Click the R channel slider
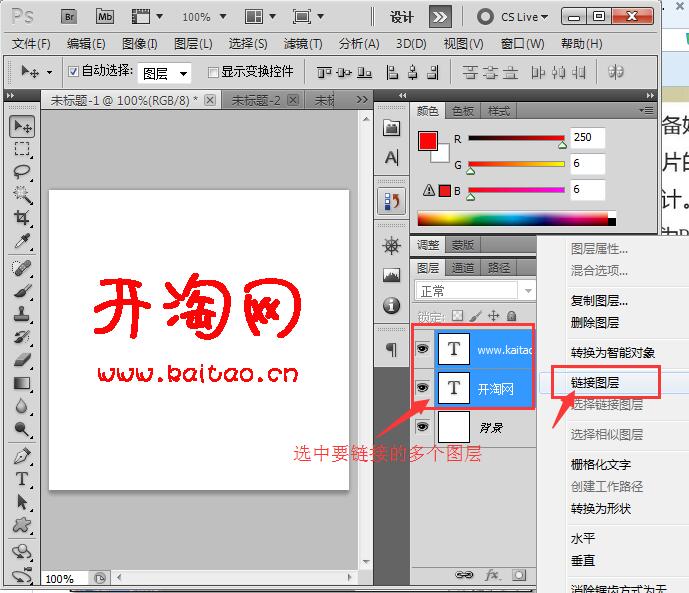689x593 pixels. 516,138
